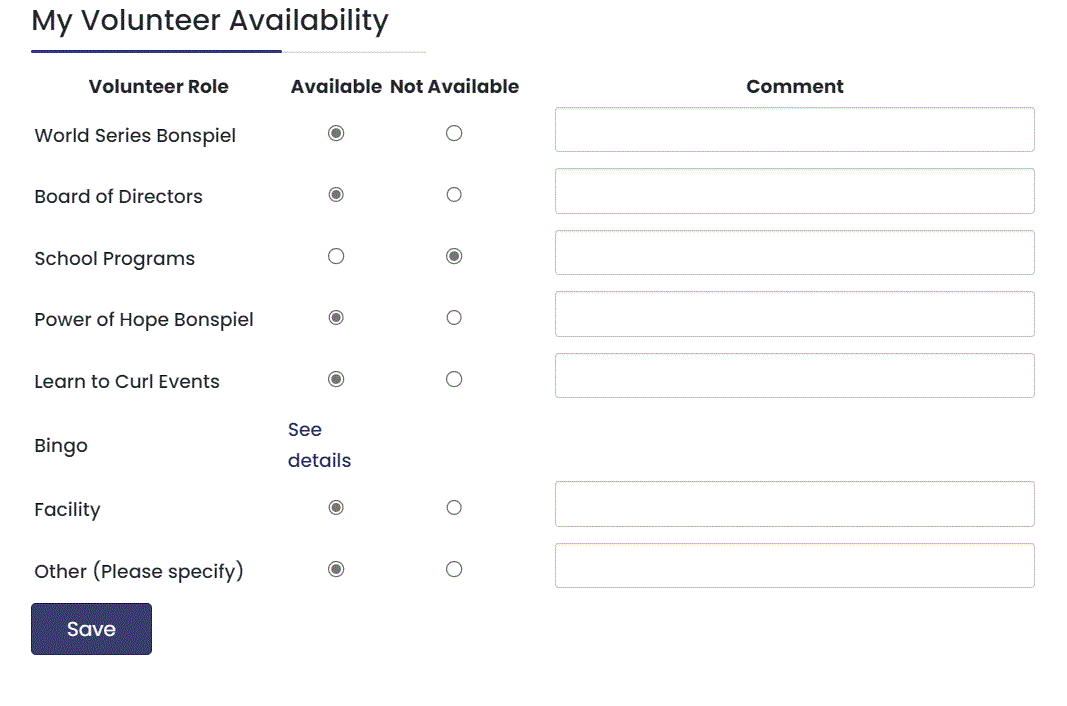Mark Facility as Available
1067x706 pixels.
tap(336, 508)
